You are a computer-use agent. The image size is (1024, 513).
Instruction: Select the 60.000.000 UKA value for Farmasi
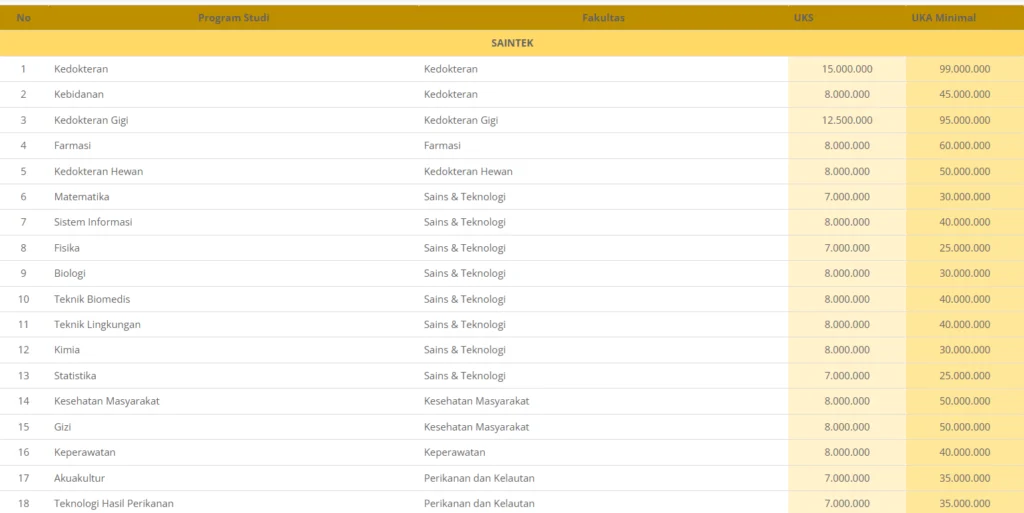point(964,146)
